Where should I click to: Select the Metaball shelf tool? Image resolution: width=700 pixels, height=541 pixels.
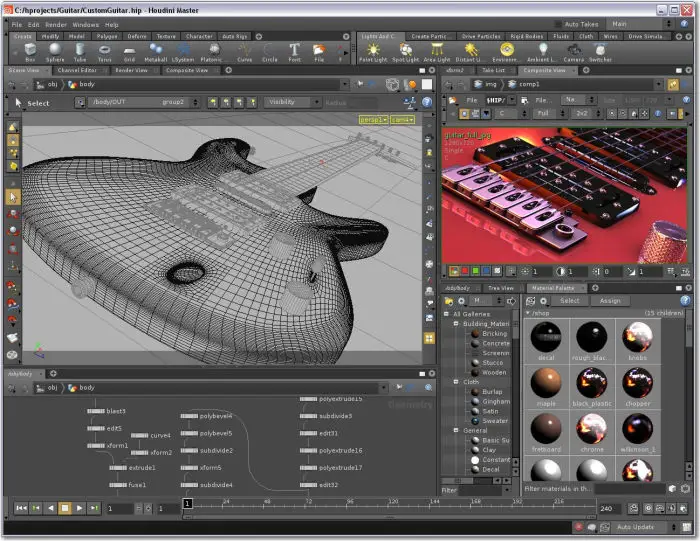coord(155,52)
